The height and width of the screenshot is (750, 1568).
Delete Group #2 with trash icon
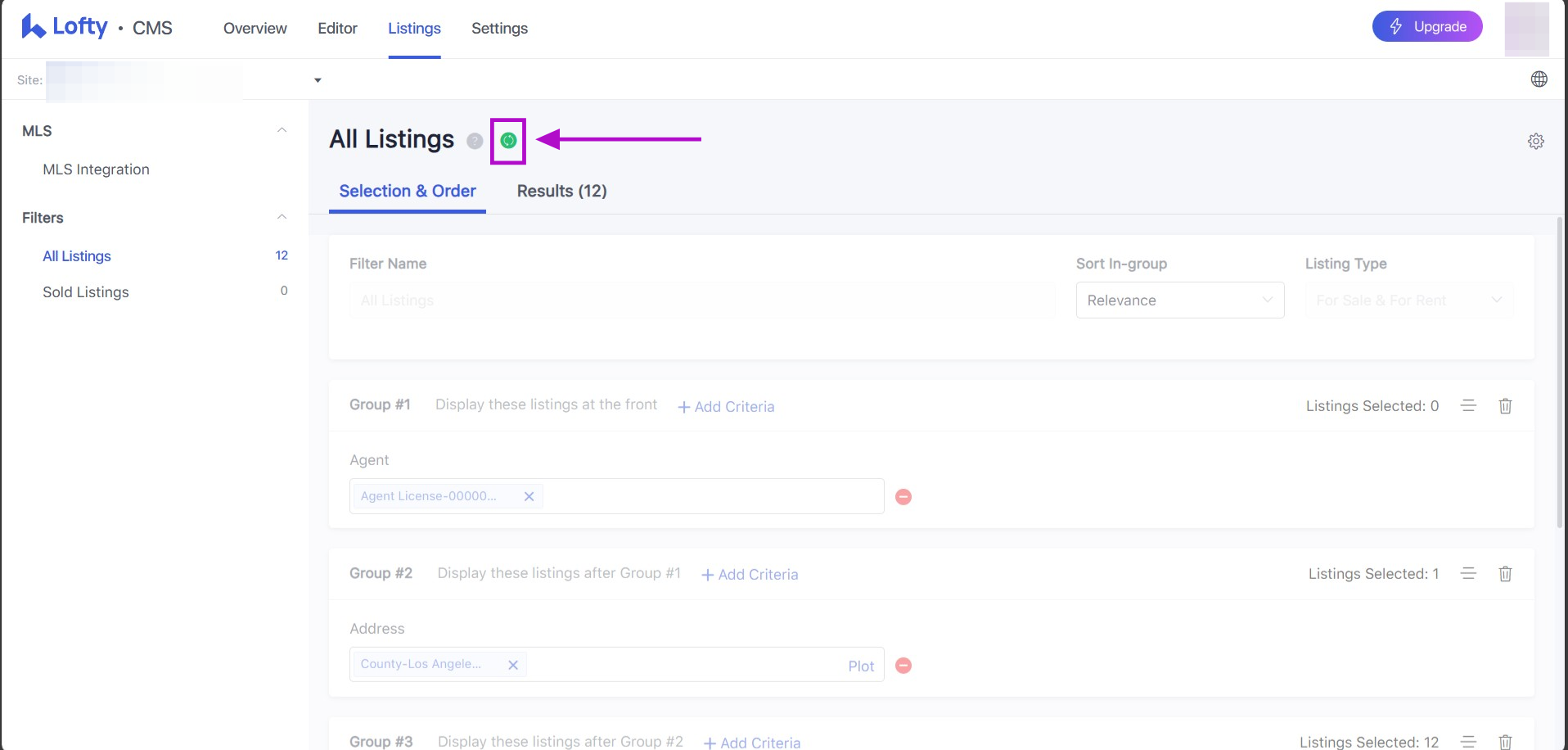1504,574
